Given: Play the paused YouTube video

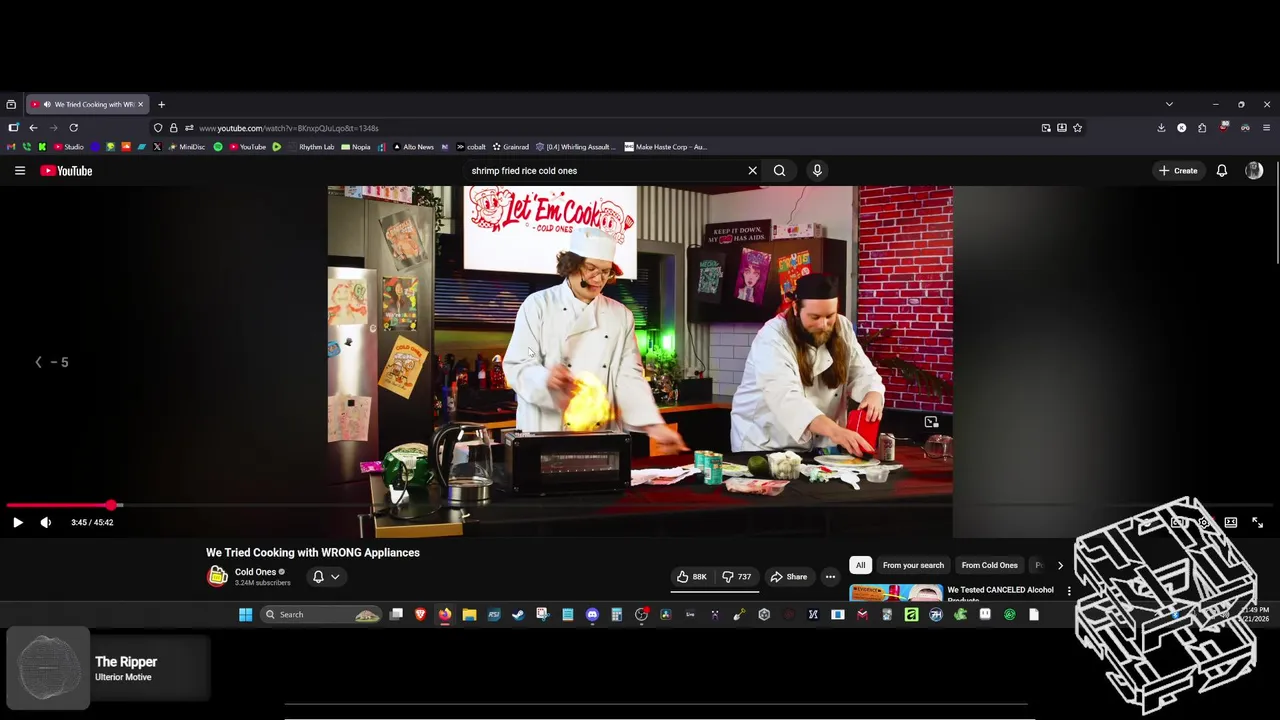Looking at the screenshot, I should 17,522.
